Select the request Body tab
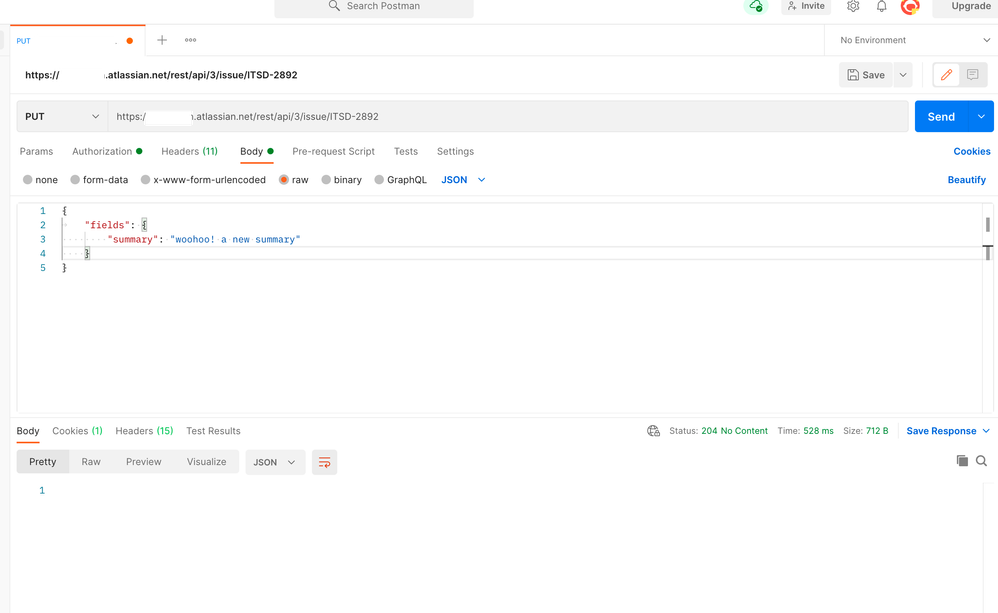 coord(257,151)
